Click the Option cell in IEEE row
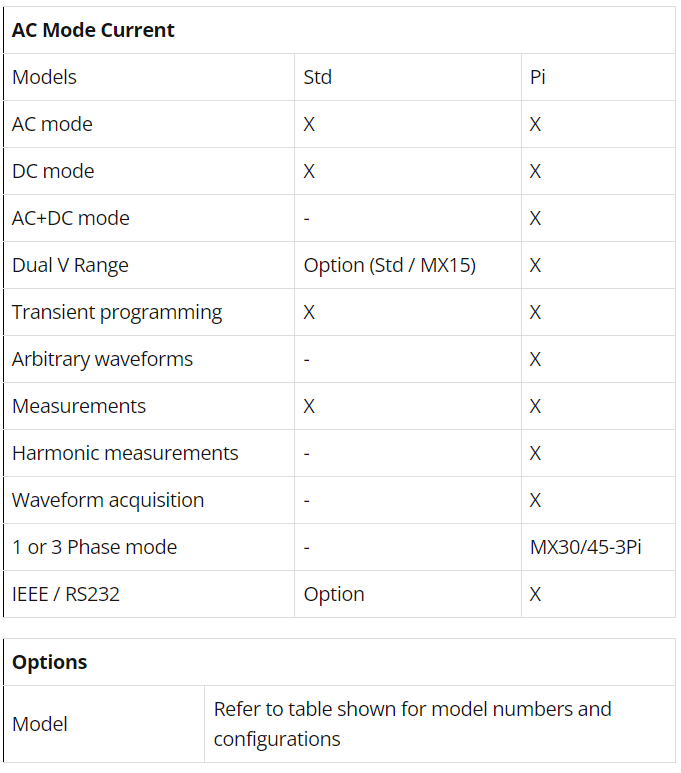Image resolution: width=681 pixels, height=773 pixels. 334,595
